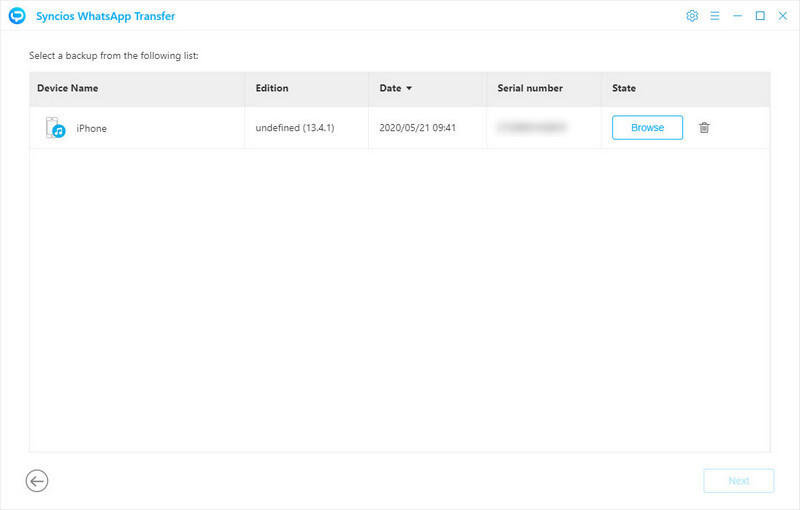Viewport: 800px width, 510px height.
Task: Click the Device Name column header
Action: point(68,89)
